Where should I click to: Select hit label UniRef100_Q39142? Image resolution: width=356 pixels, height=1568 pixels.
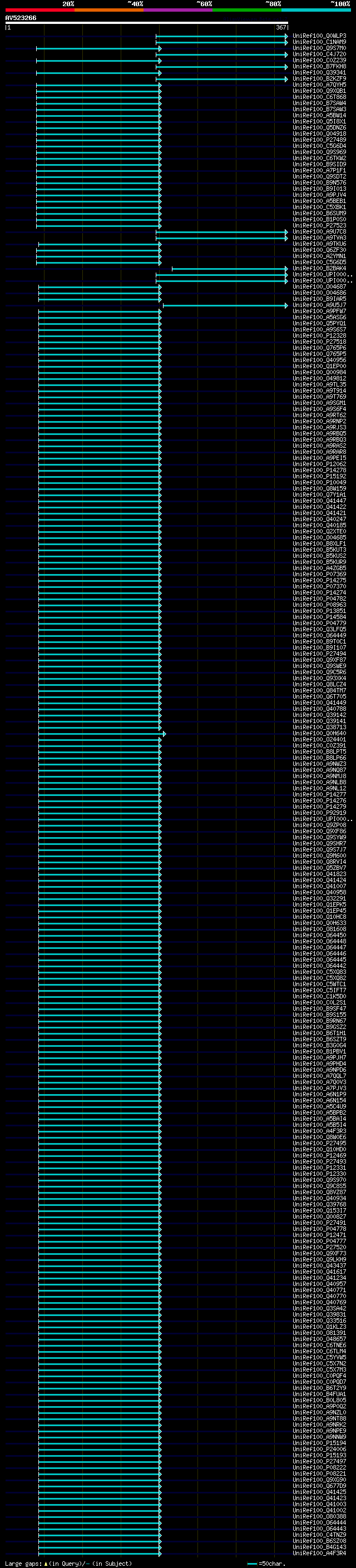(x=319, y=715)
